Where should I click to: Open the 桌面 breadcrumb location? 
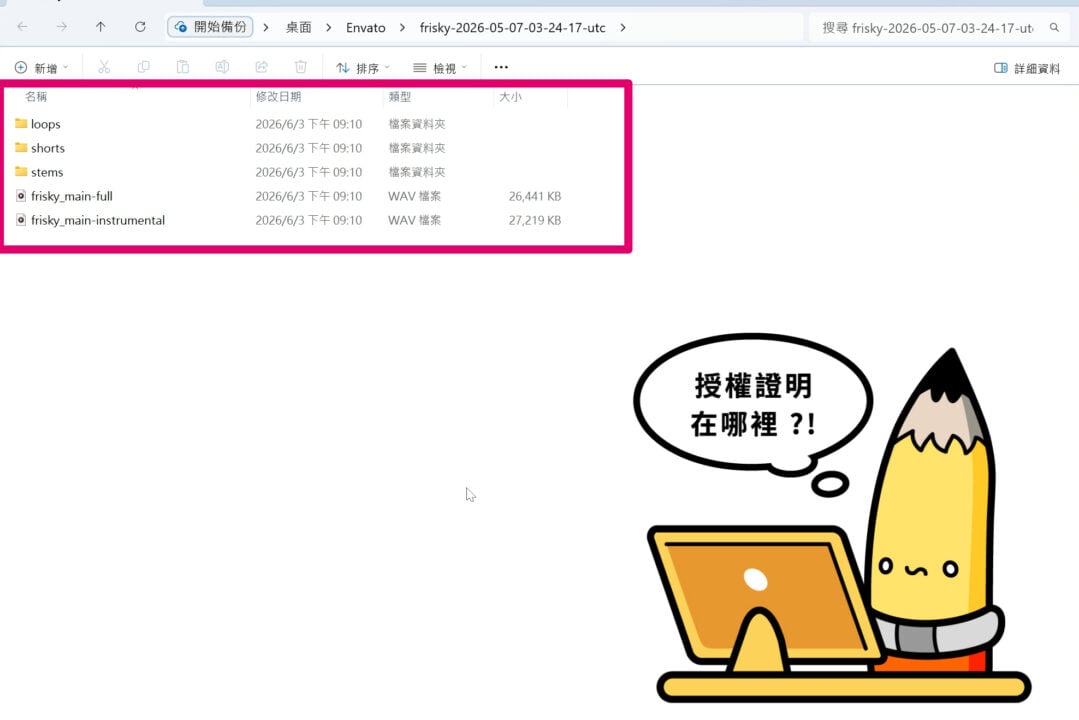[299, 28]
